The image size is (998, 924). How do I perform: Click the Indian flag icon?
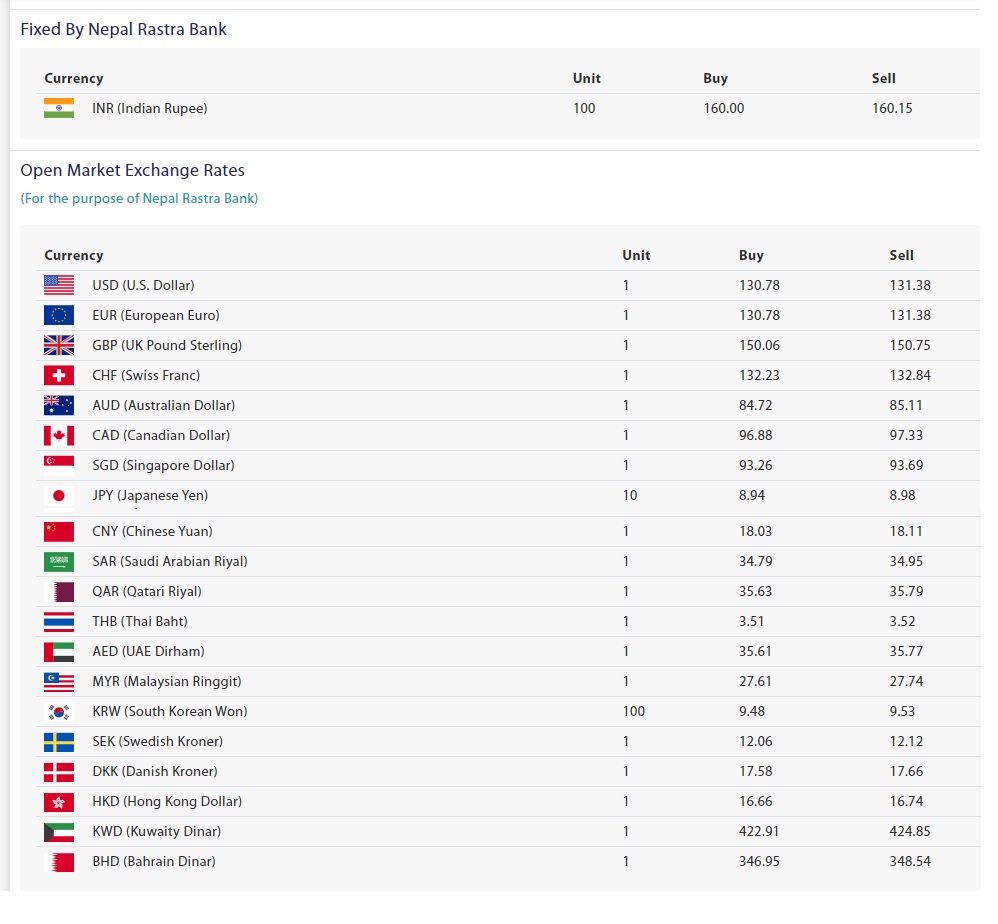click(x=59, y=108)
